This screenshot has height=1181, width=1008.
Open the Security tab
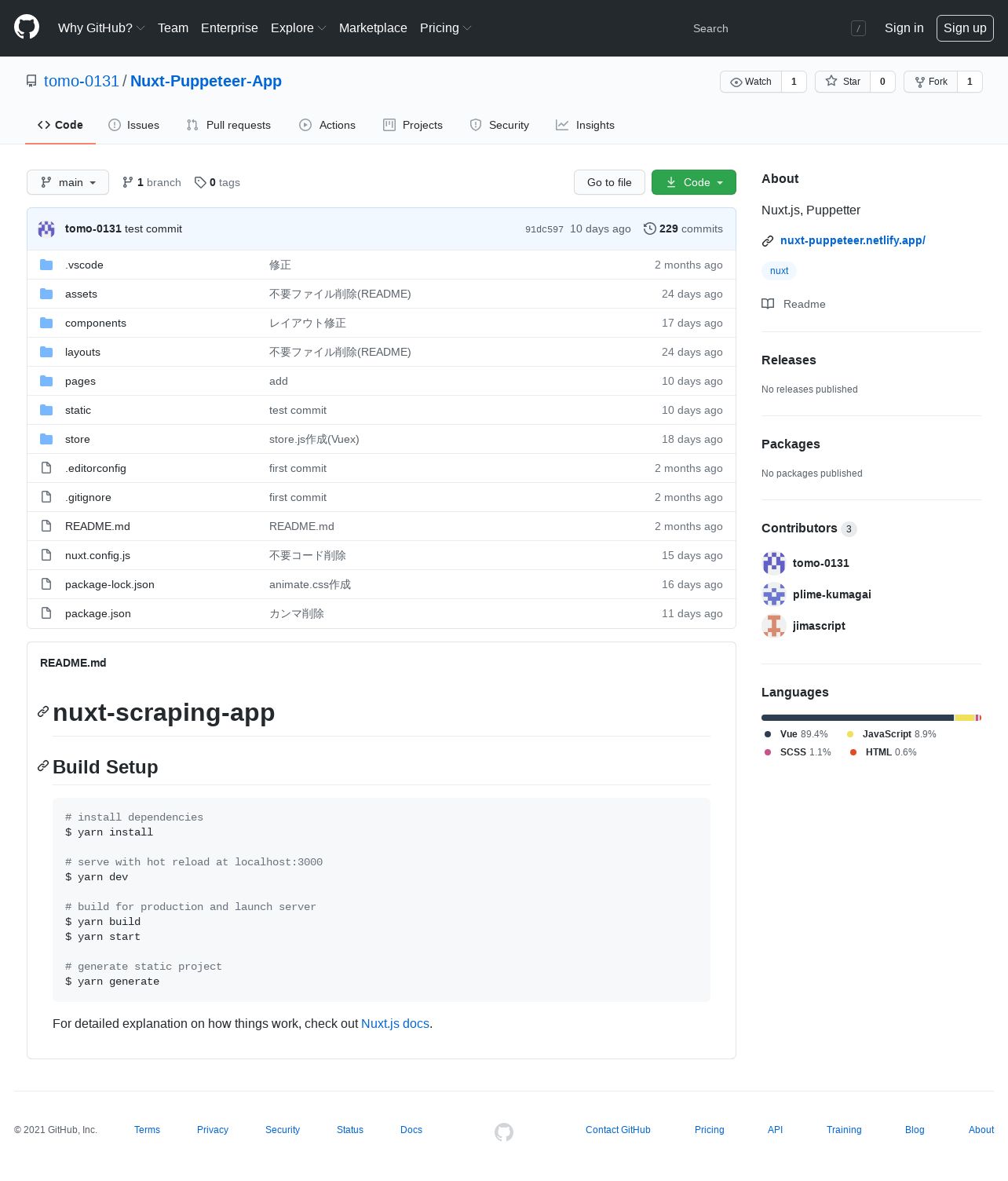[x=499, y=125]
